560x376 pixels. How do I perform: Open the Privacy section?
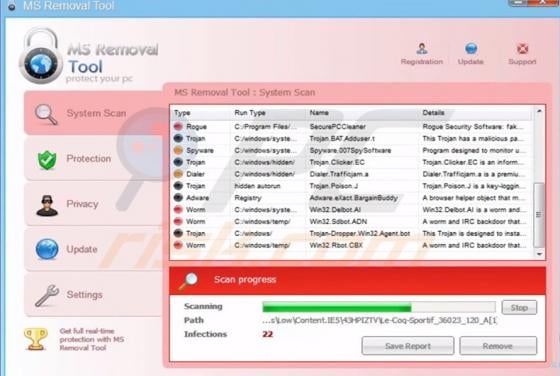(x=94, y=204)
